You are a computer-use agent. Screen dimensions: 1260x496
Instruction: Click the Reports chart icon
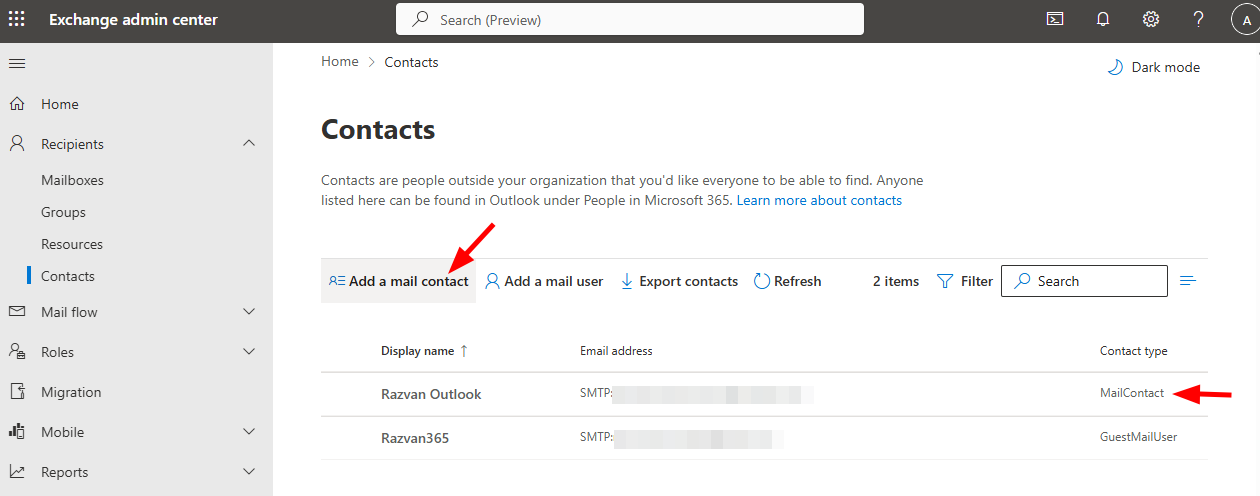[17, 472]
